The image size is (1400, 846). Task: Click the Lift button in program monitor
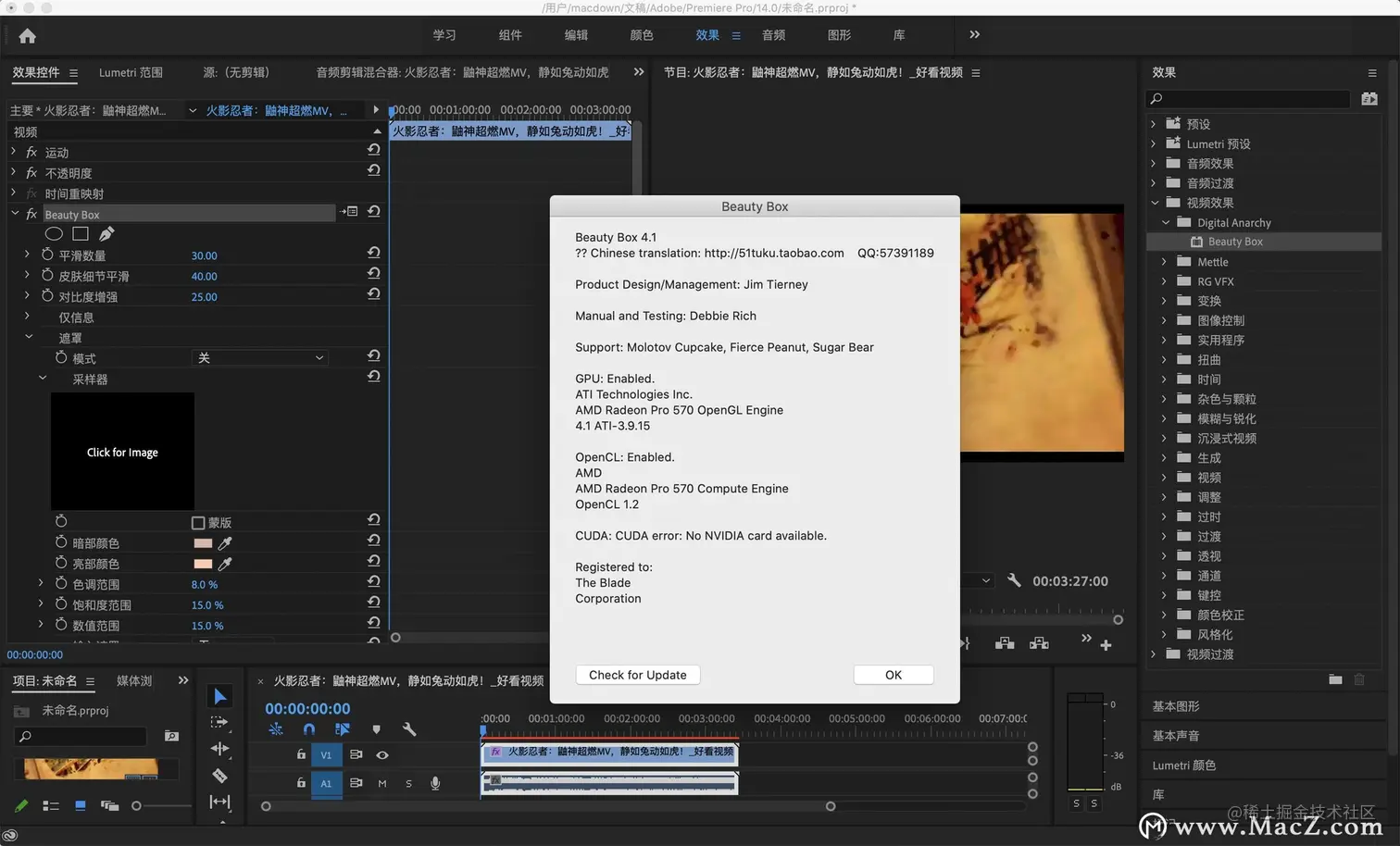point(1005,643)
